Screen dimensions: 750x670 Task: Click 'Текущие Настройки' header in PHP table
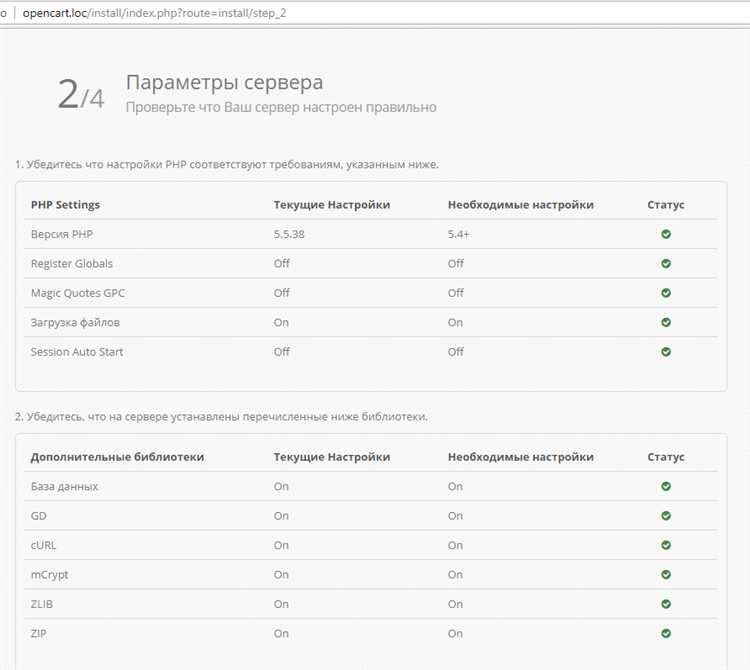click(332, 205)
